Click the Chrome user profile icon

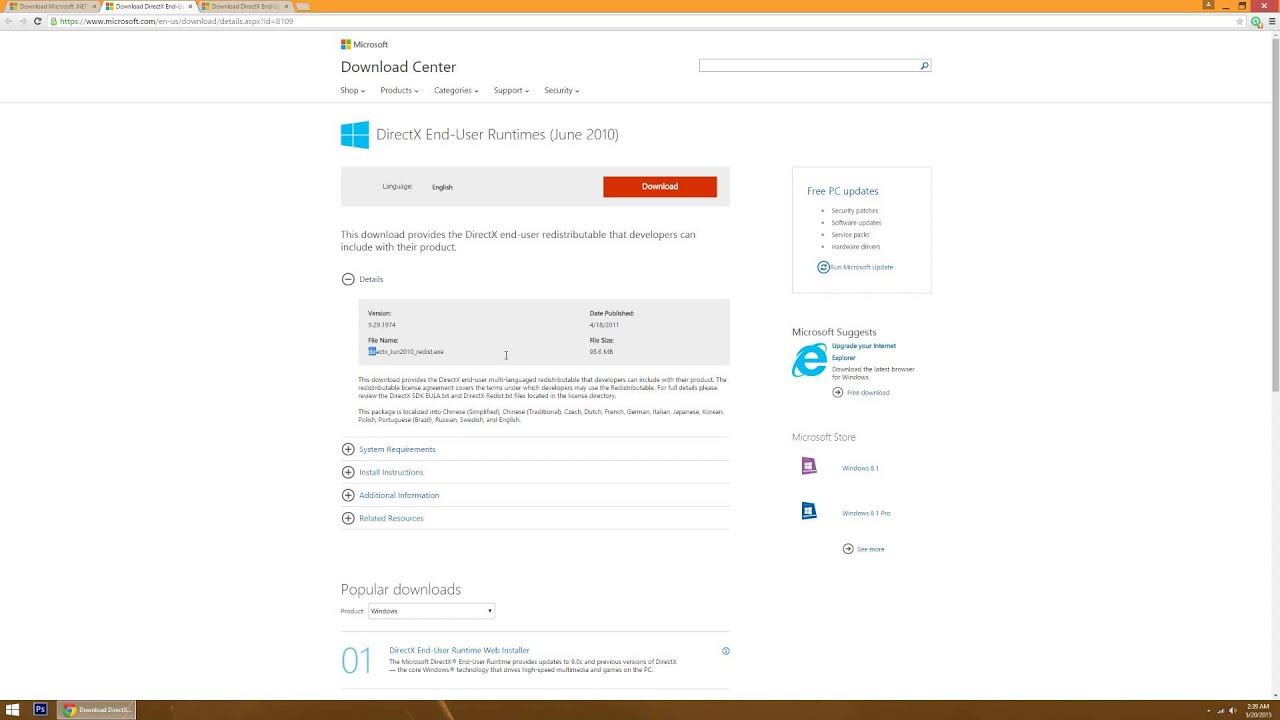[x=1208, y=5]
